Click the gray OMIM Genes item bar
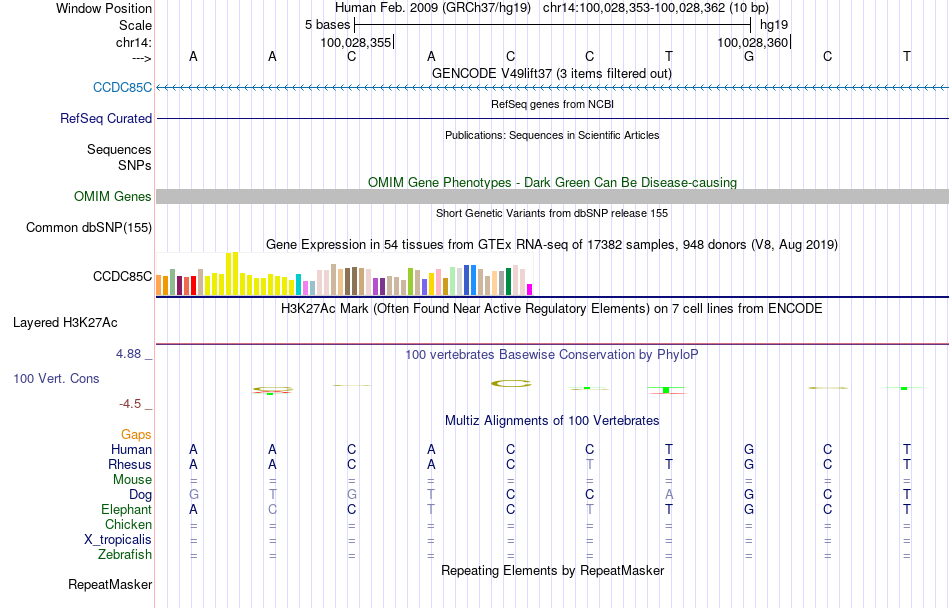This screenshot has width=950, height=608. pos(553,196)
